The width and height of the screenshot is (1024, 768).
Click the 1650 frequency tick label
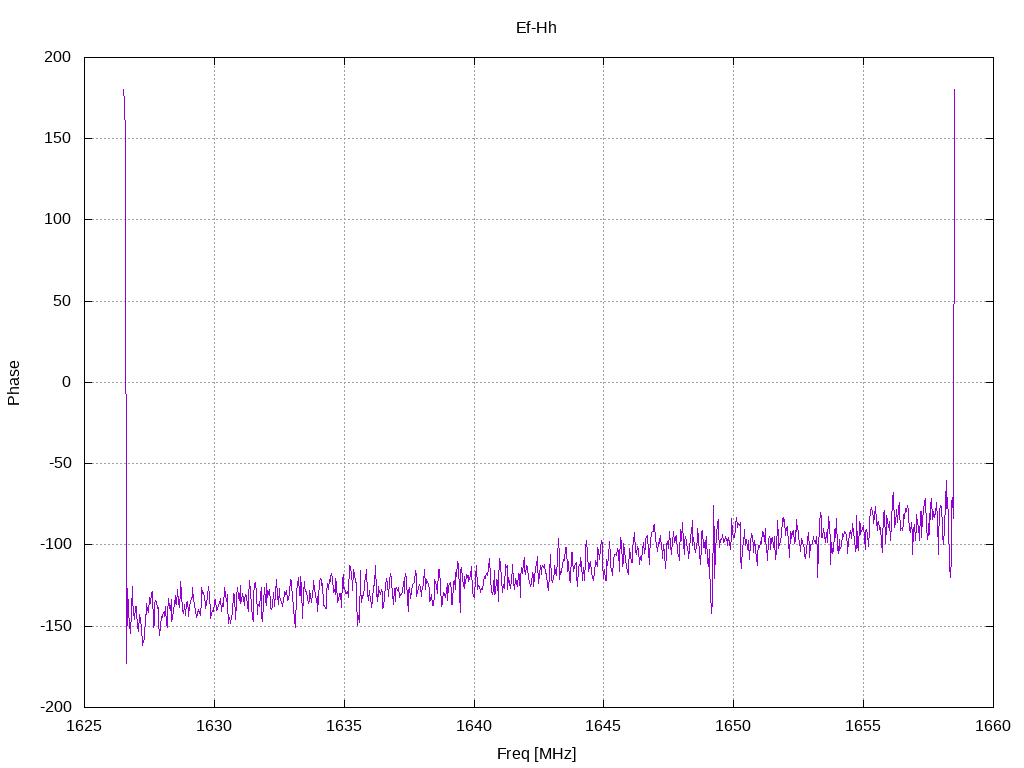point(733,726)
